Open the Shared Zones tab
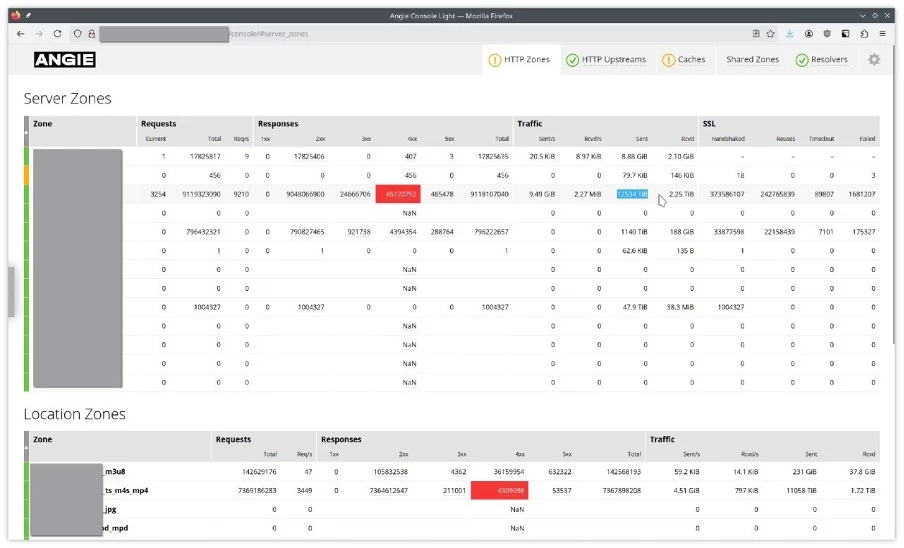The height and width of the screenshot is (548, 904). tap(752, 60)
